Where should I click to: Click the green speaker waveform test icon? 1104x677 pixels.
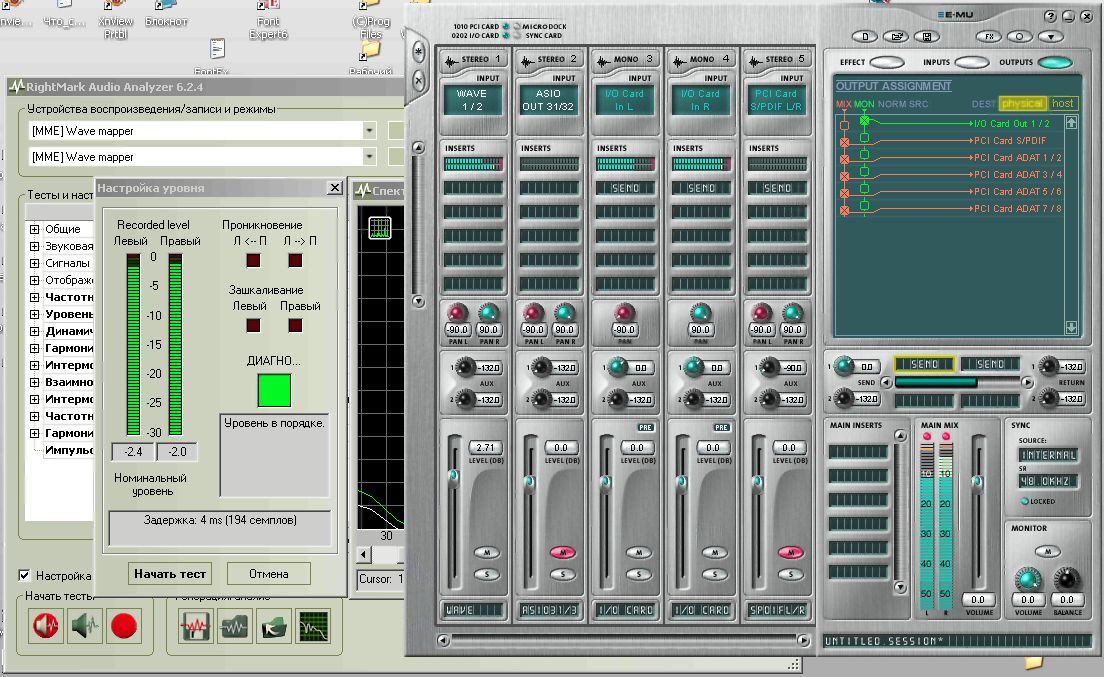coord(85,626)
